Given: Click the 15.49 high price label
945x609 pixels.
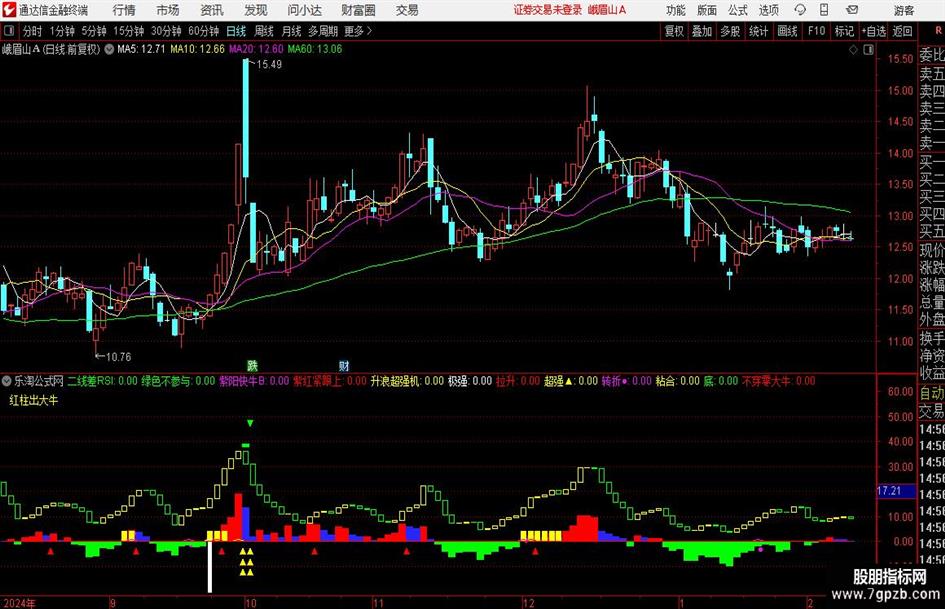Looking at the screenshot, I should 269,64.
